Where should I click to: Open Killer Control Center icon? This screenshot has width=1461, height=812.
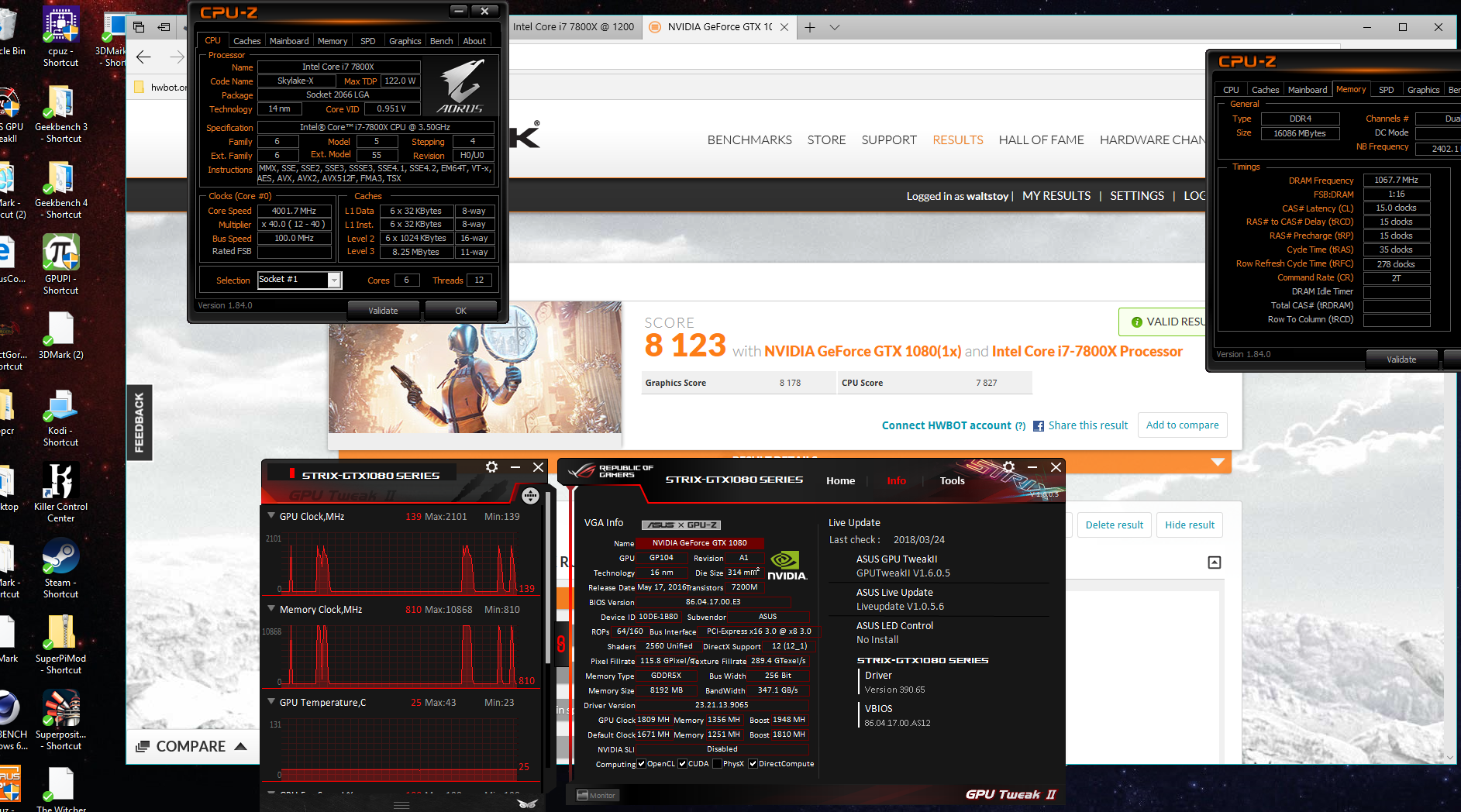(60, 493)
